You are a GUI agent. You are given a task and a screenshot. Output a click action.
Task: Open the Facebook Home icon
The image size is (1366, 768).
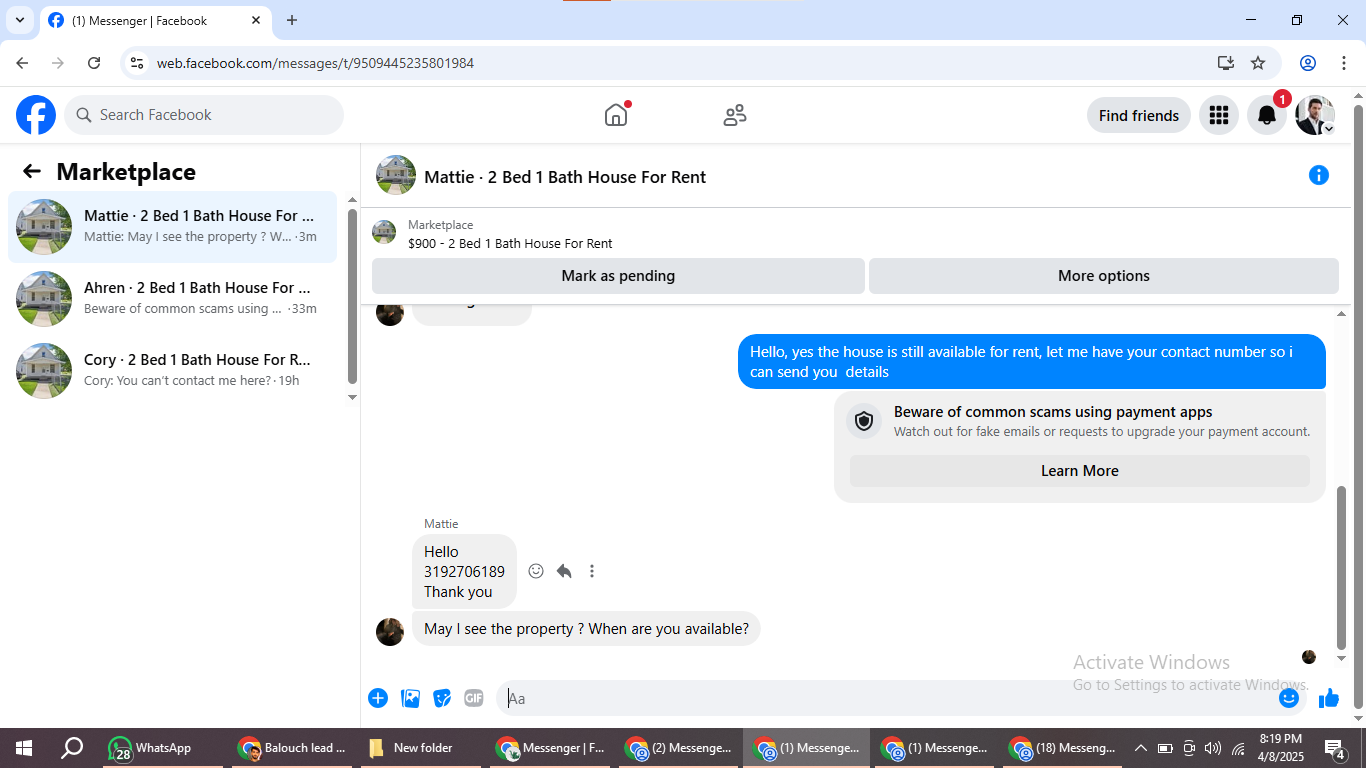616,115
